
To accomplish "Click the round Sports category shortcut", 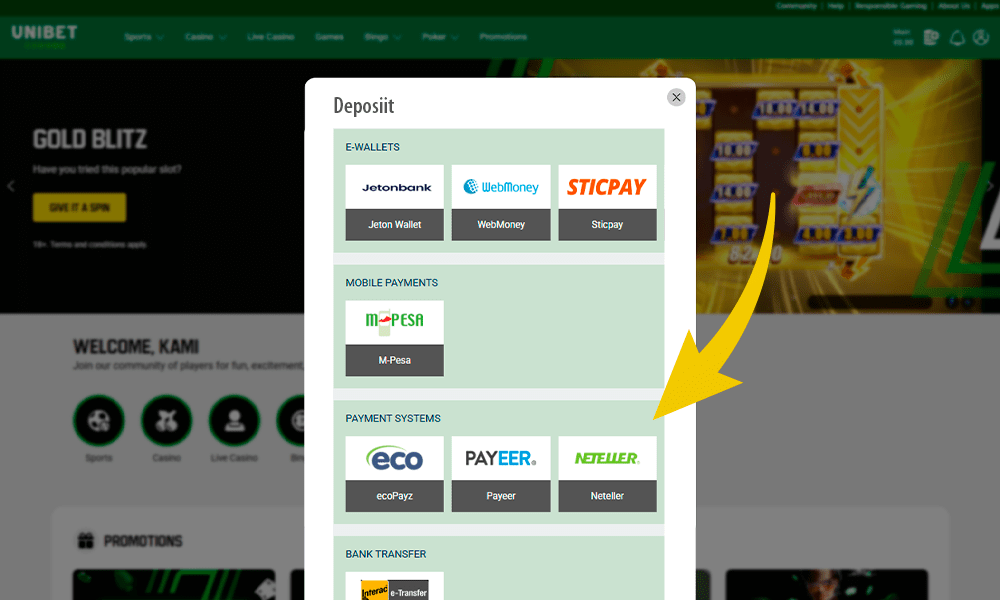I will [x=98, y=421].
